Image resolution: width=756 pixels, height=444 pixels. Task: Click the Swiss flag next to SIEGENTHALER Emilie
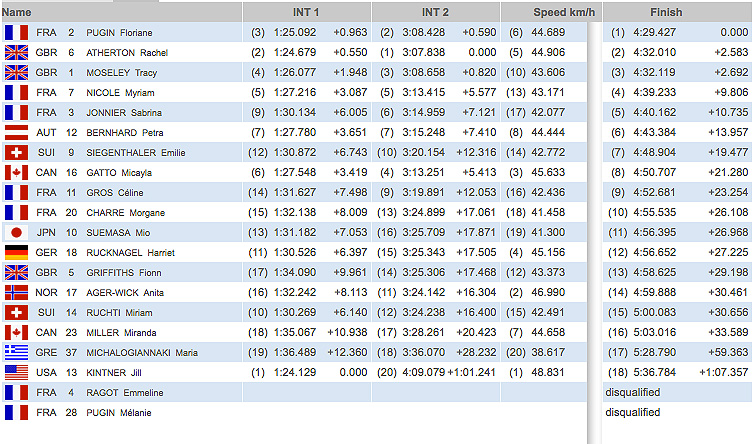[x=16, y=152]
